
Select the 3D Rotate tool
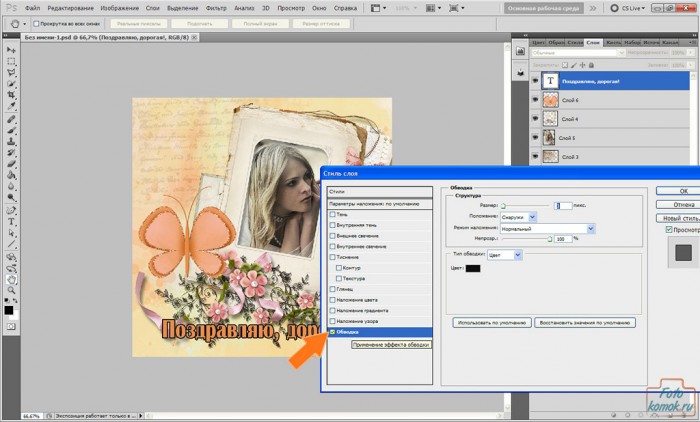point(11,257)
